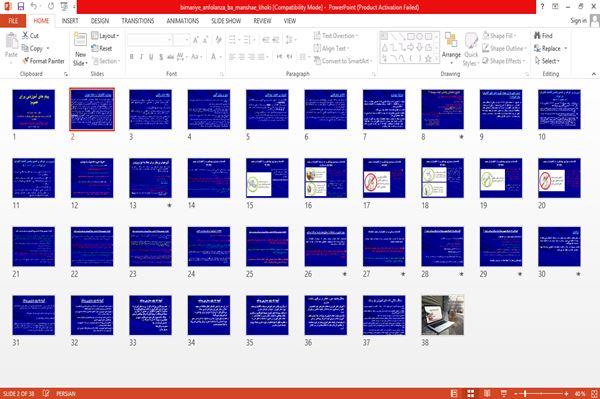Toggle Bold formatting

point(132,57)
